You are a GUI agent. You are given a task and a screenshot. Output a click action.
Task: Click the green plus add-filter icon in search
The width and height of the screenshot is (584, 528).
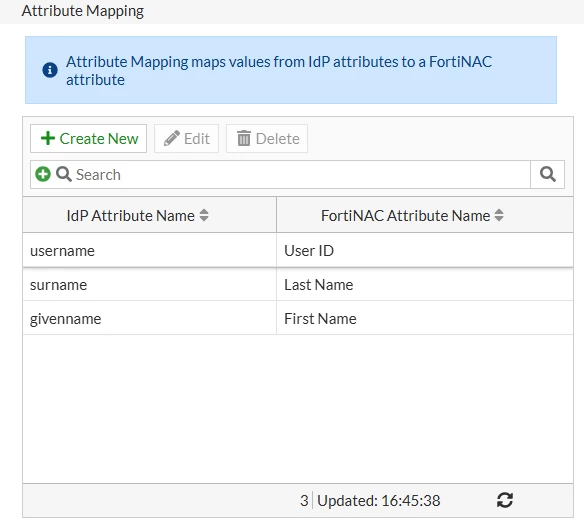(x=43, y=174)
